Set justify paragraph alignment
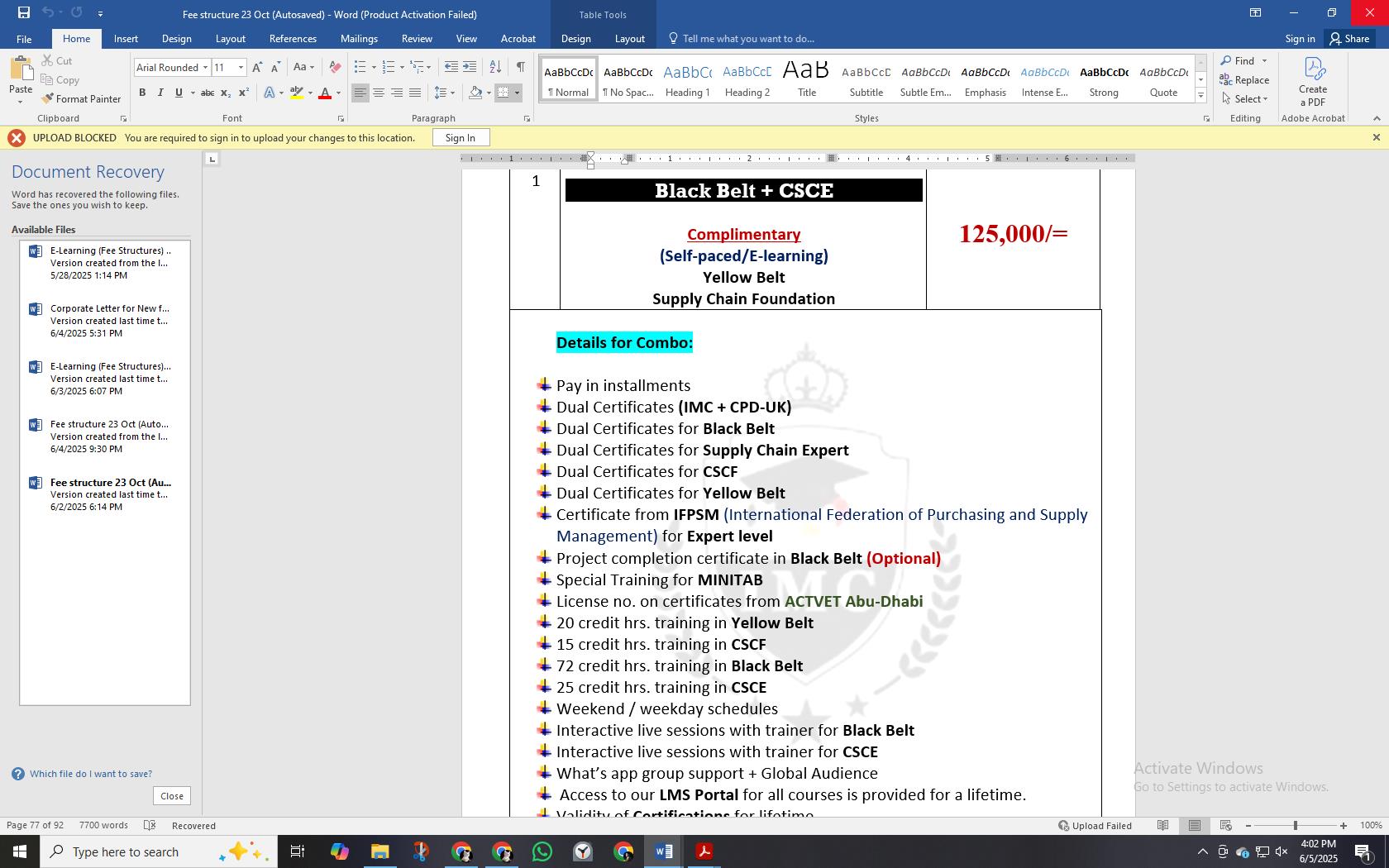The width and height of the screenshot is (1389, 868). [415, 93]
